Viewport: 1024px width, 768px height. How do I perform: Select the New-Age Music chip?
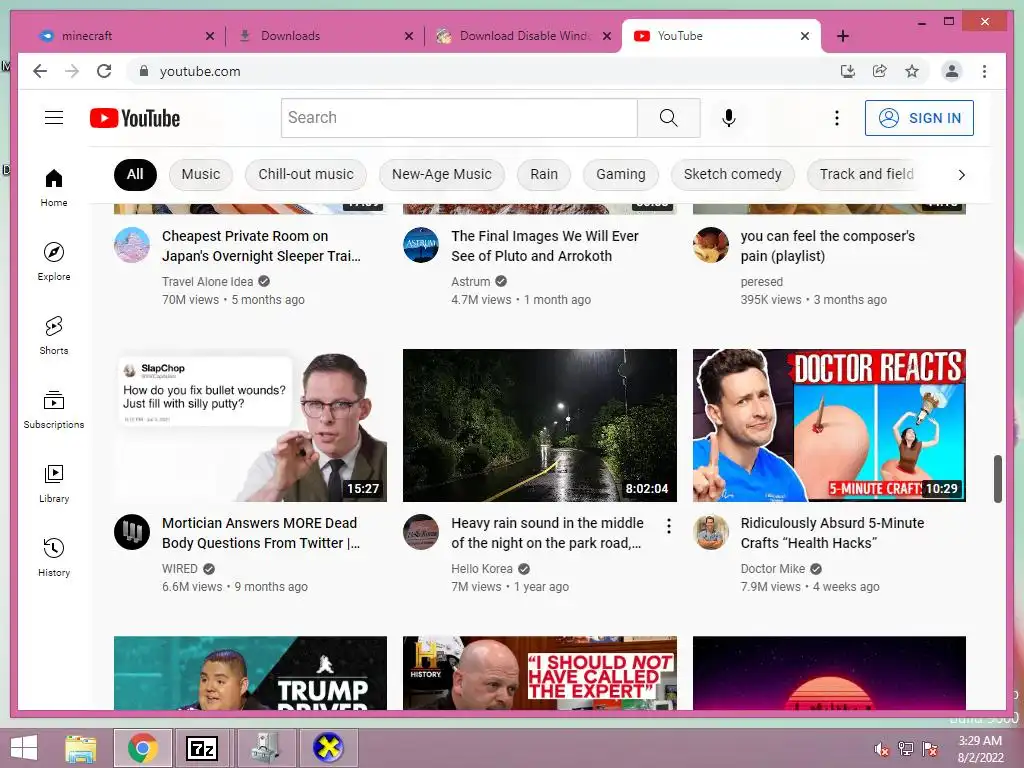pyautogui.click(x=441, y=174)
